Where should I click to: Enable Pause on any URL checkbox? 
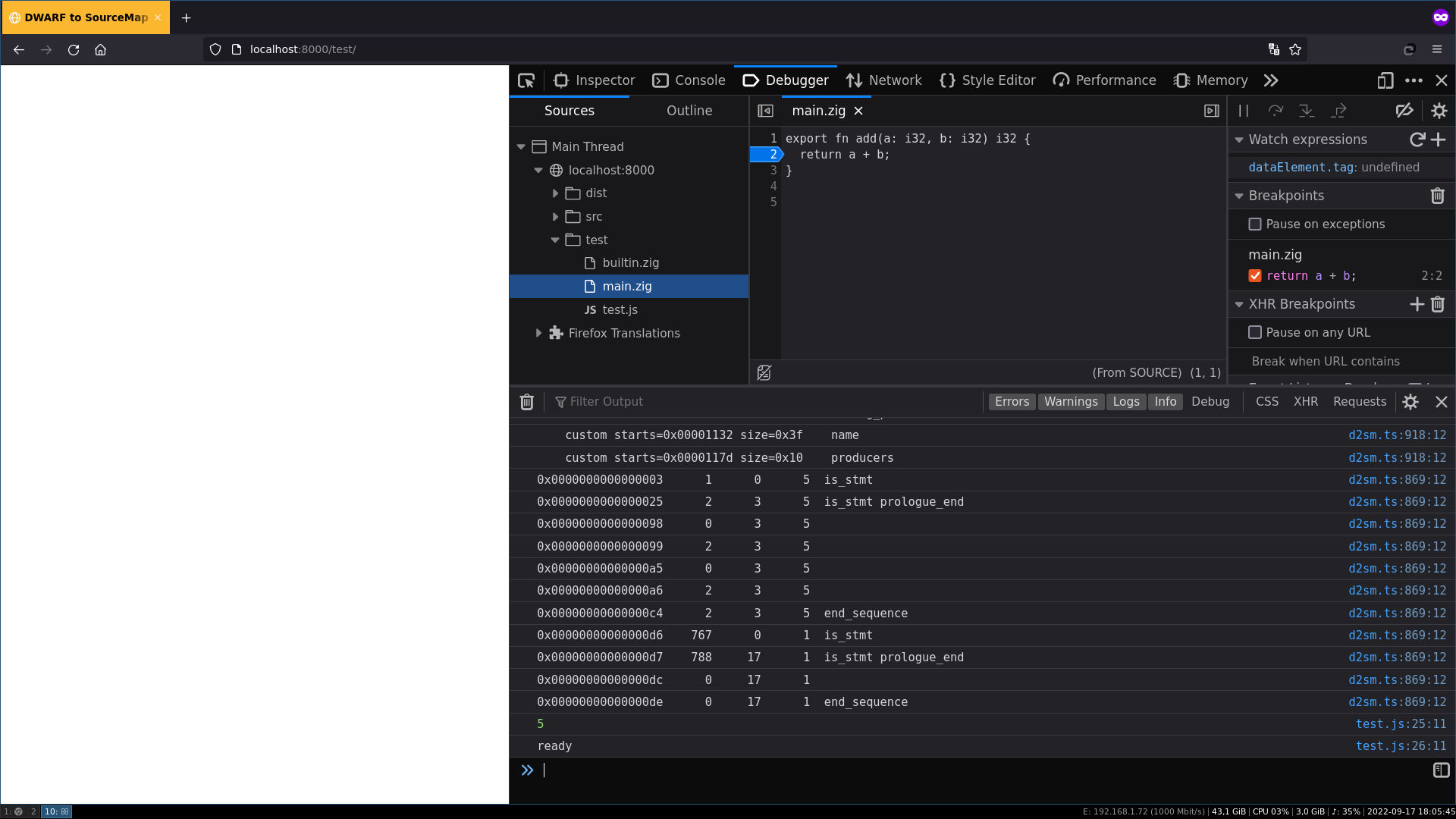(1255, 333)
